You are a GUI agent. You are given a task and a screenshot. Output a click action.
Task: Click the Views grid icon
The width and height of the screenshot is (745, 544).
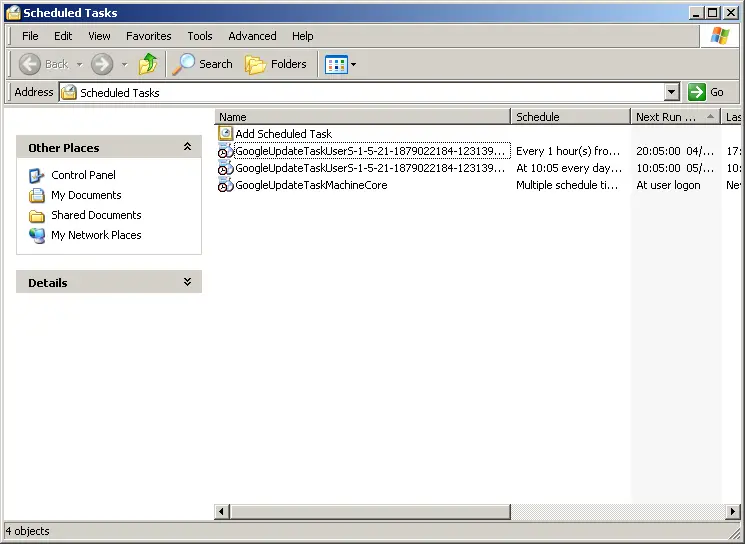point(336,65)
